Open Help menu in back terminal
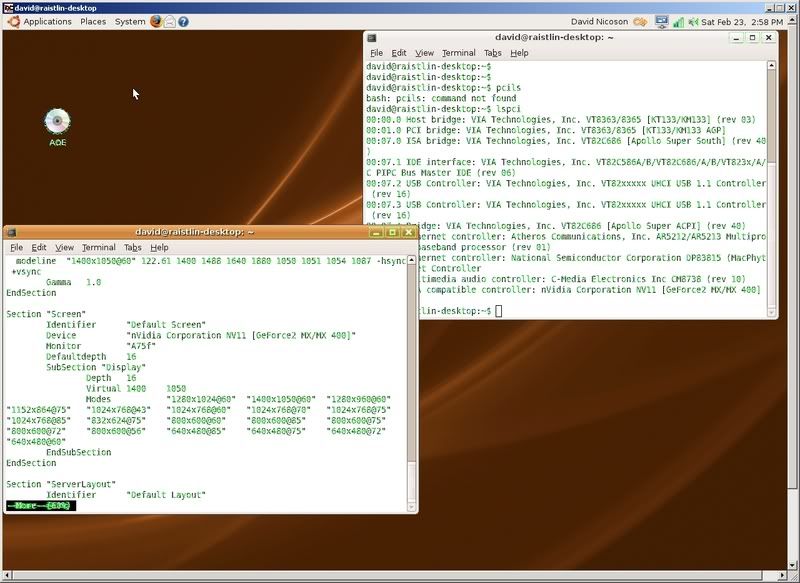Image resolution: width=800 pixels, height=583 pixels. click(x=519, y=53)
